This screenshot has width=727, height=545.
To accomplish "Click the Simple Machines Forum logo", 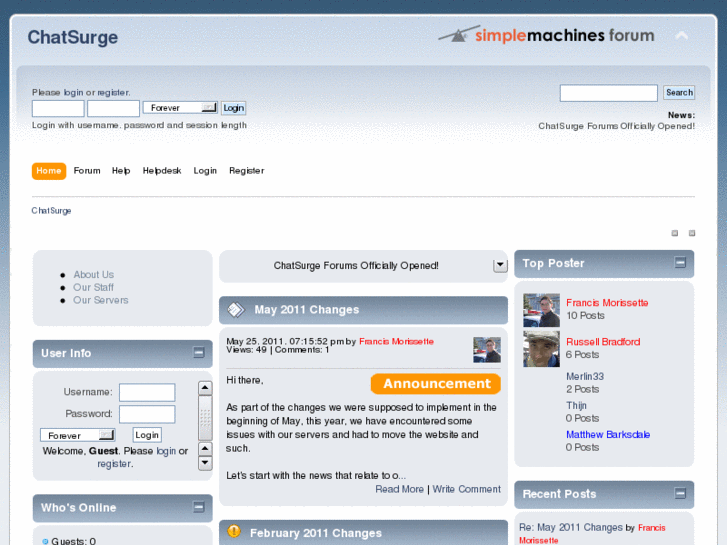I will click(546, 35).
